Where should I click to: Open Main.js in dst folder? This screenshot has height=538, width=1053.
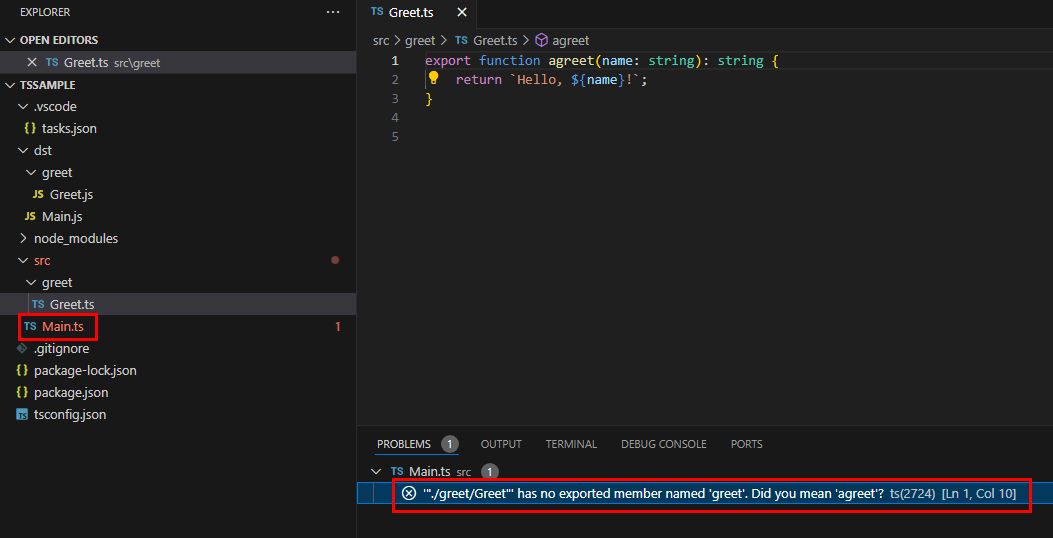tap(62, 216)
